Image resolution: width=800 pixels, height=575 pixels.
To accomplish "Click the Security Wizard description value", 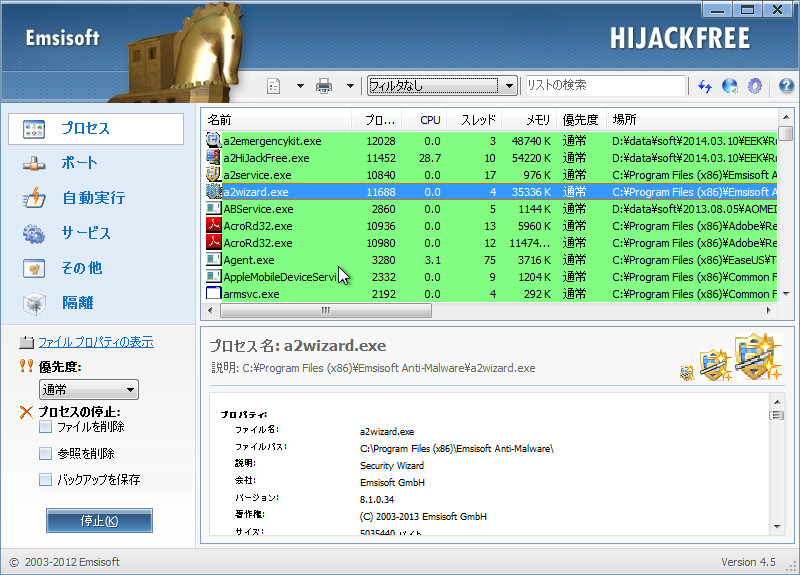I will point(392,465).
